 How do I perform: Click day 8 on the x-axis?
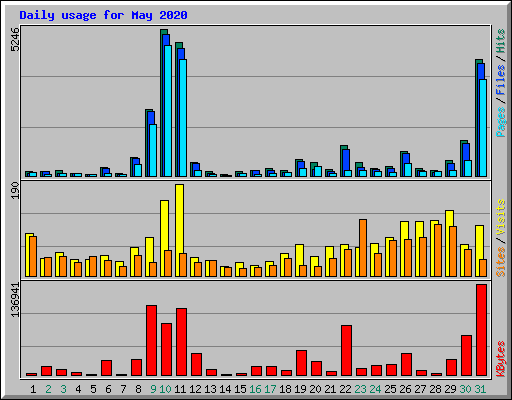tap(138, 389)
